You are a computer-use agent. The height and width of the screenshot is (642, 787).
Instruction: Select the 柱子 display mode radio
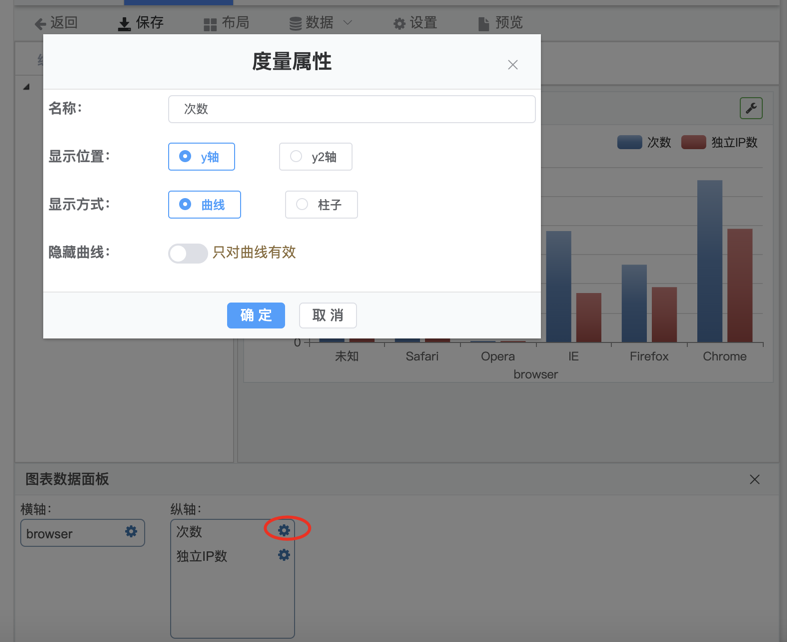point(321,204)
